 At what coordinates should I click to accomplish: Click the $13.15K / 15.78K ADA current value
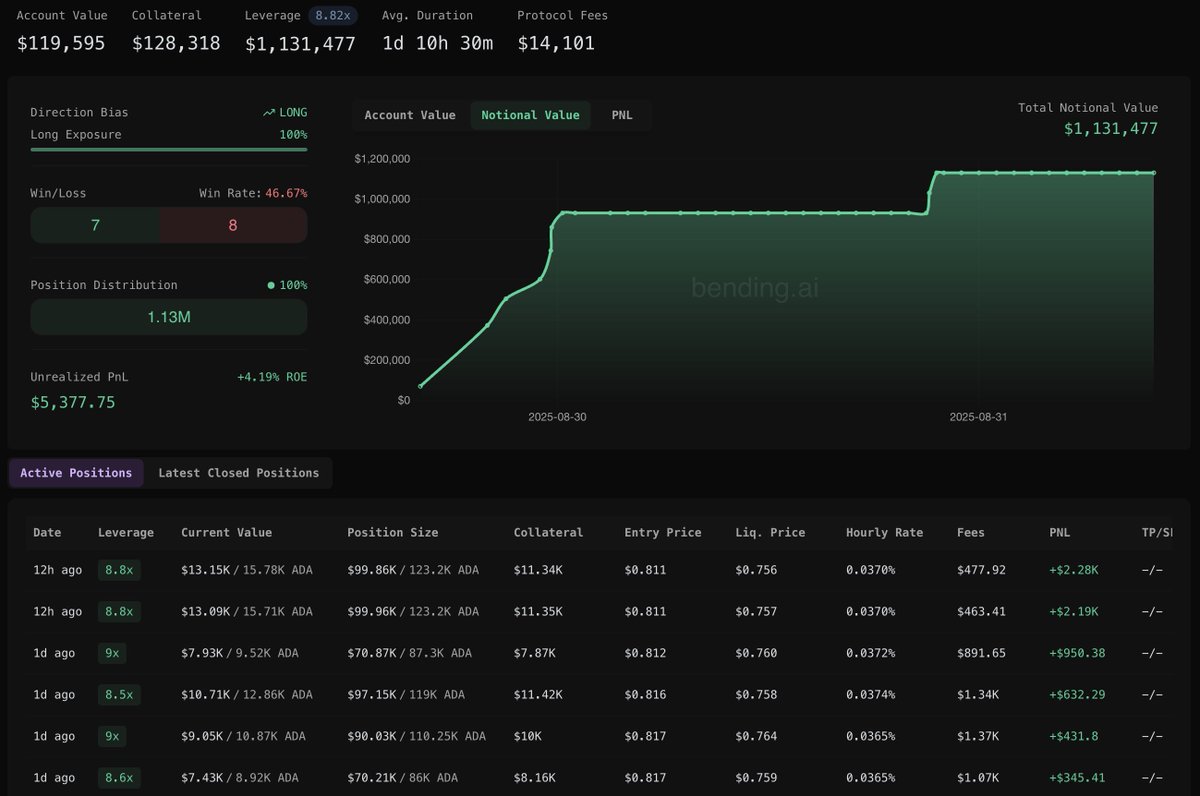pos(247,570)
